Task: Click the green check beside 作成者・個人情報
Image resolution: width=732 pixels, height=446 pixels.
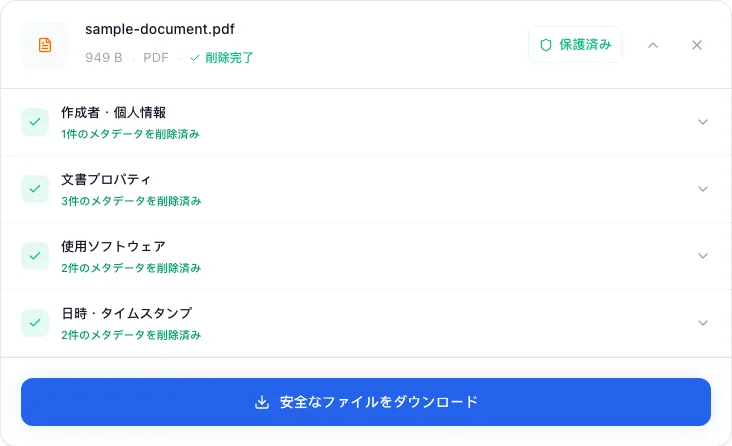Action: point(35,122)
